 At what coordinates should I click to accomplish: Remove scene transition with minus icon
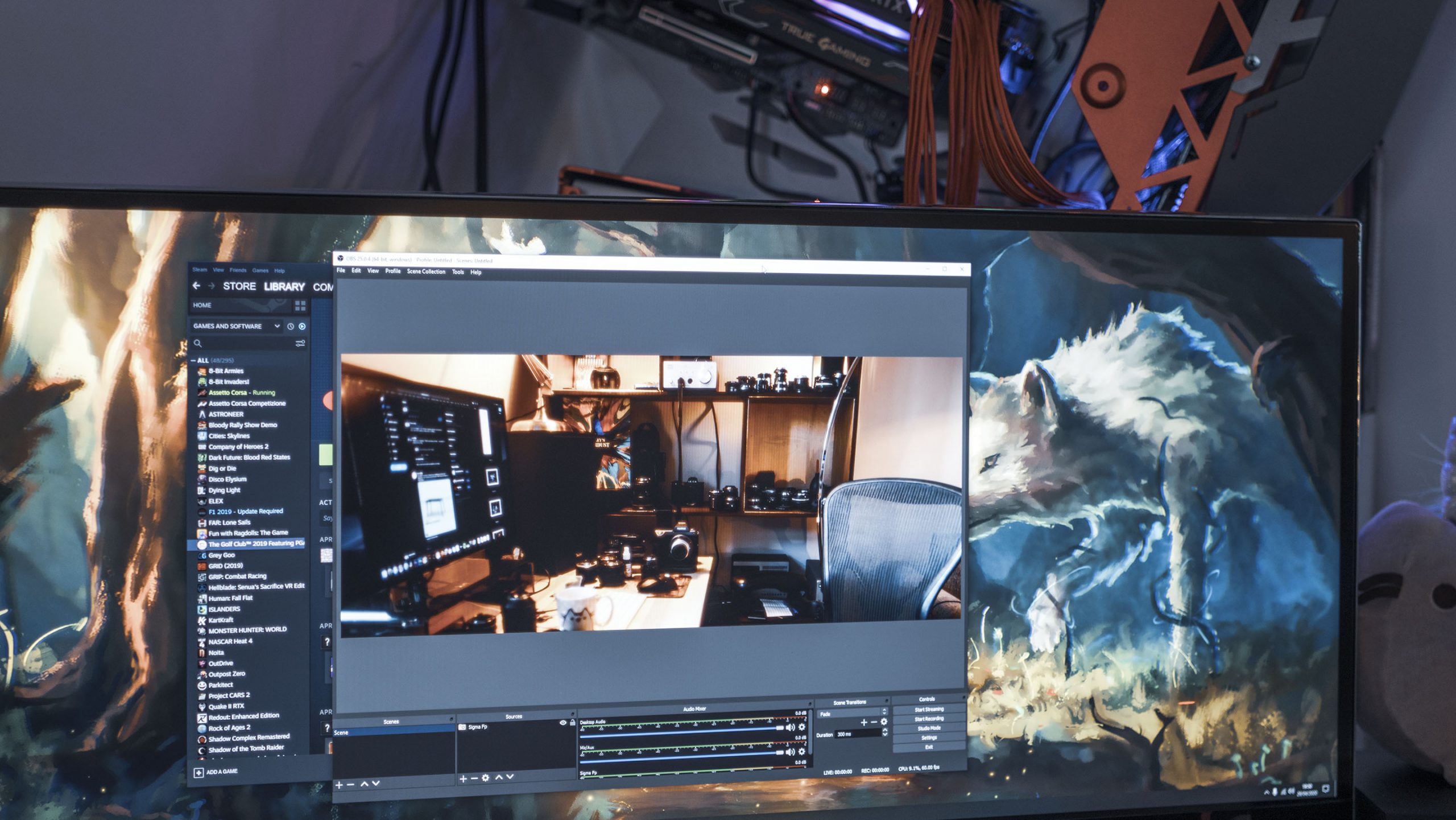pyautogui.click(x=874, y=722)
